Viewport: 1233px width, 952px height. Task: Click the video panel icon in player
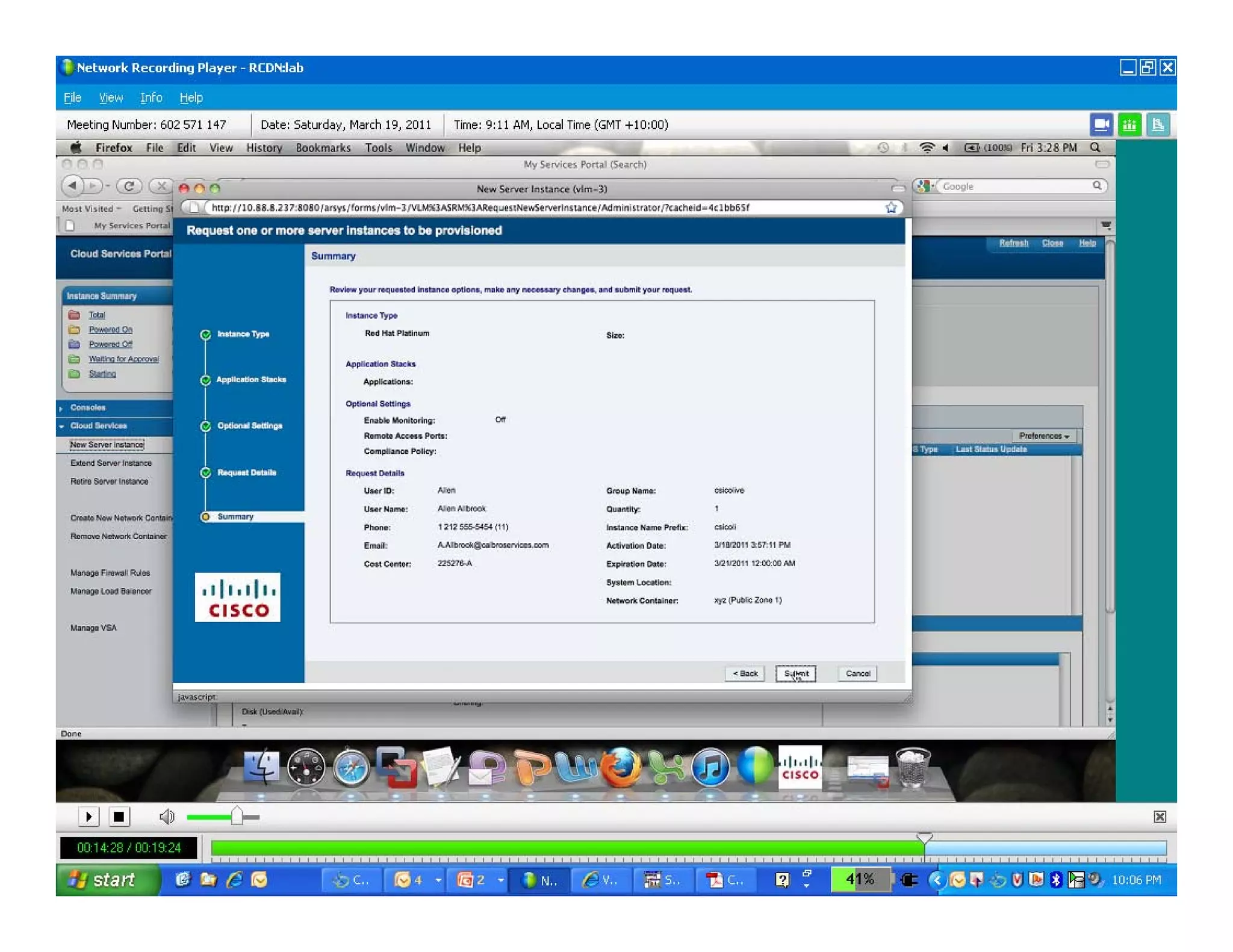point(1101,125)
